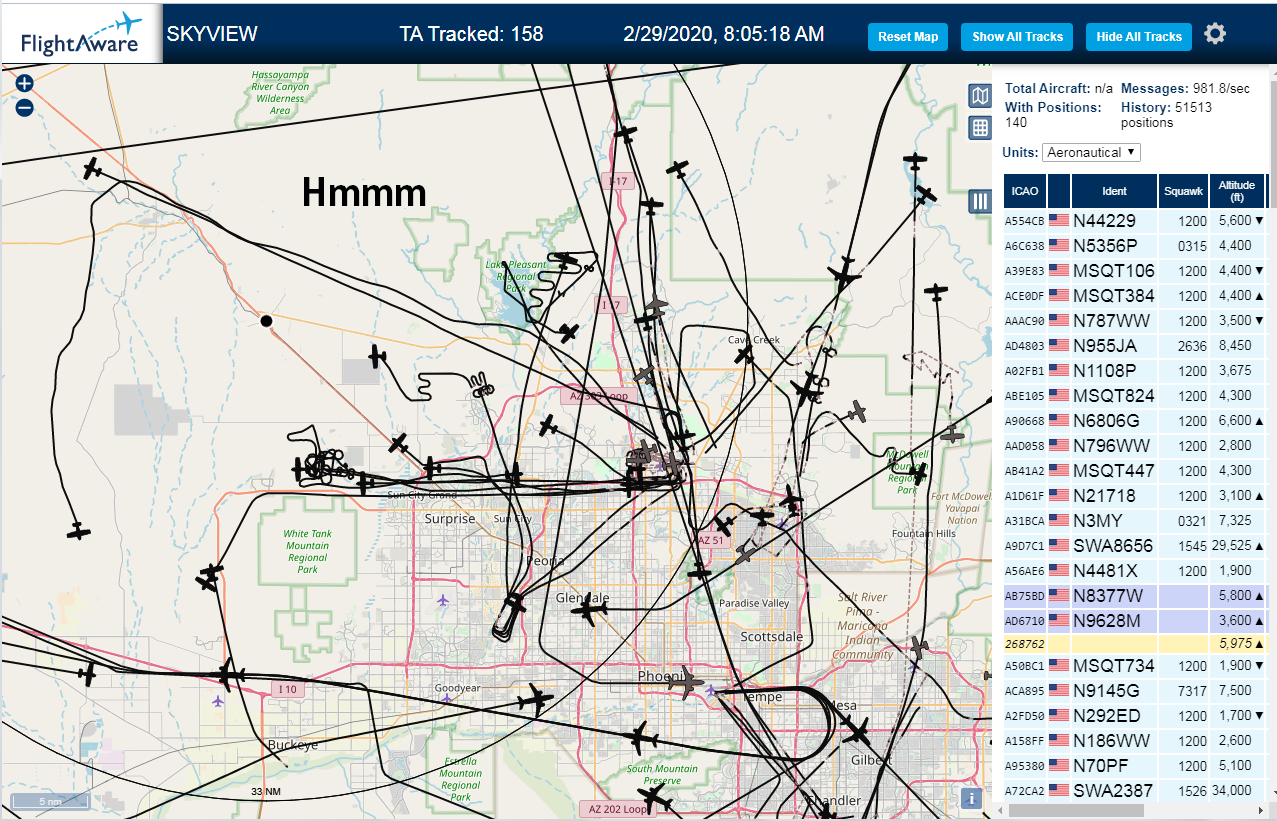Select the aircraft icon over Glendale
The width and height of the screenshot is (1277, 821).
click(x=589, y=609)
